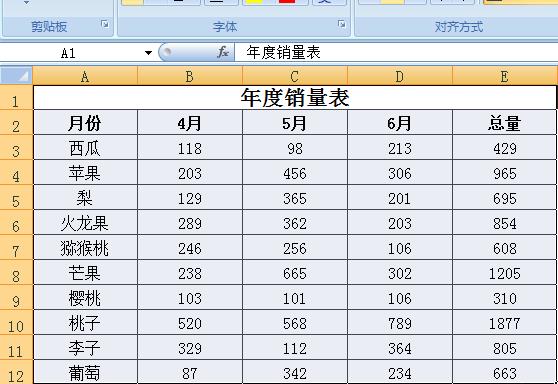The height and width of the screenshot is (384, 558).
Task: Select 葡萄 April value 87
Action: (190, 372)
